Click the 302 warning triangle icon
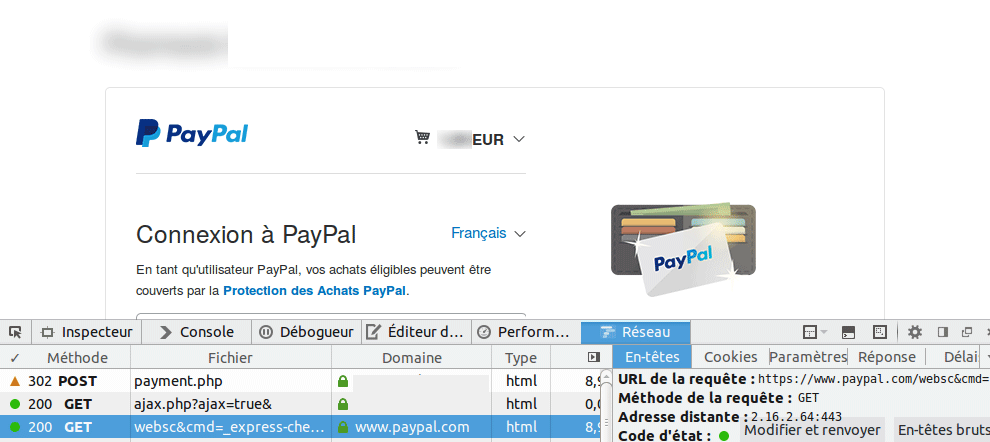 pos(15,381)
